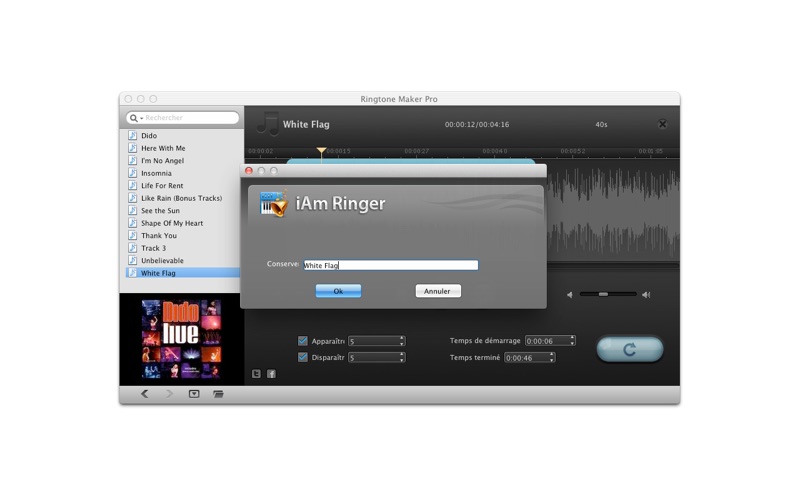Click the forward arrow in bottom toolbar
Screen dimensions: 800x500
click(169, 394)
